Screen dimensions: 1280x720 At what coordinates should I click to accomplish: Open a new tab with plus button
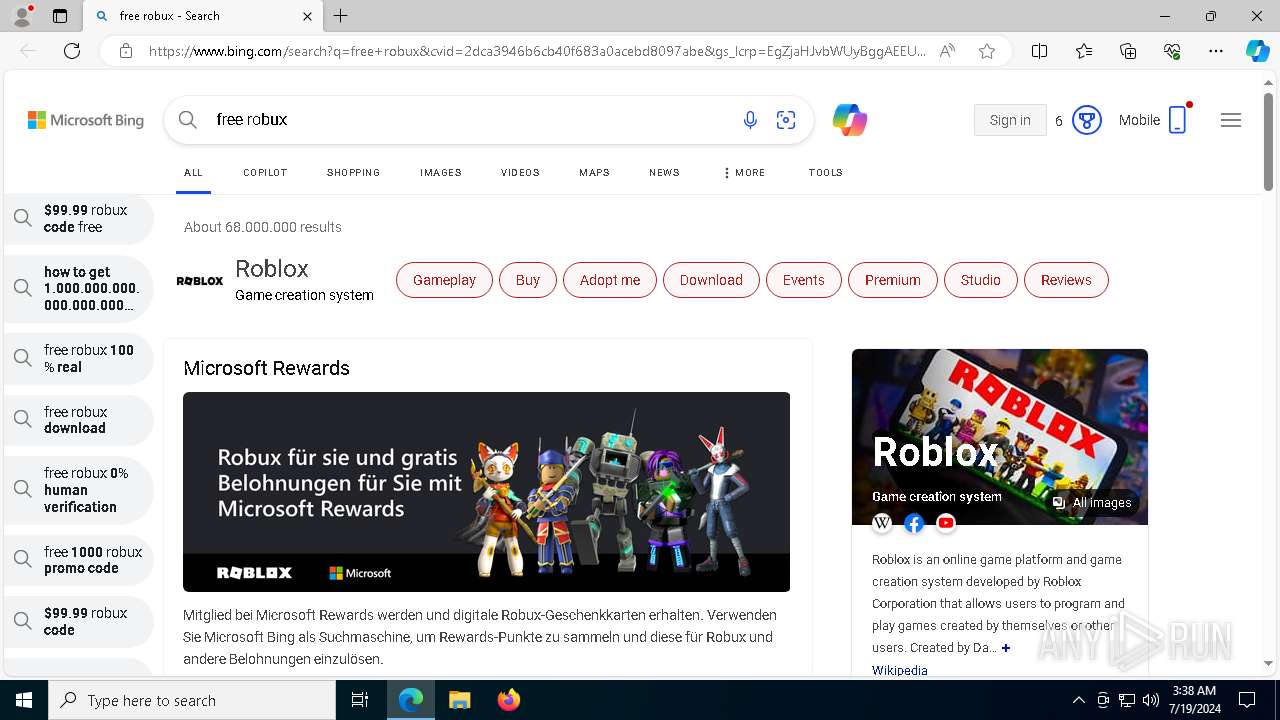(x=341, y=16)
